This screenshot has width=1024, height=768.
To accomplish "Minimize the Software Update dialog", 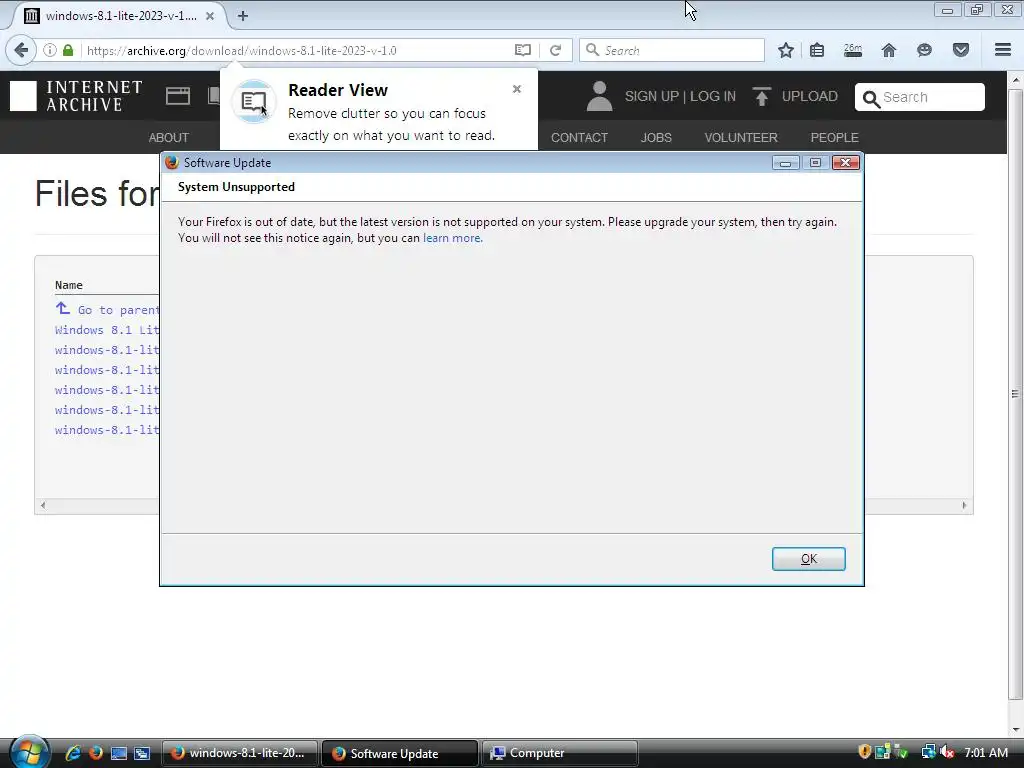I will point(786,163).
